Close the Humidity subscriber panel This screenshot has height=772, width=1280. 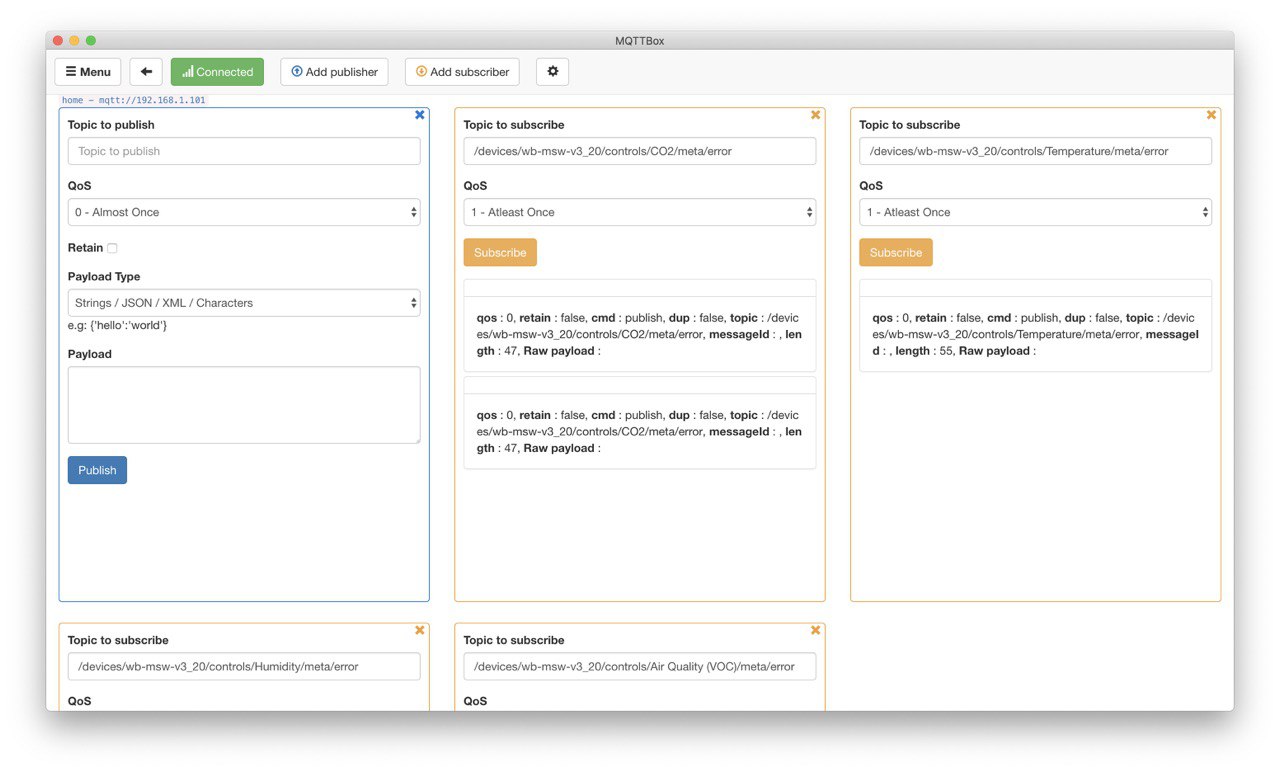(420, 630)
